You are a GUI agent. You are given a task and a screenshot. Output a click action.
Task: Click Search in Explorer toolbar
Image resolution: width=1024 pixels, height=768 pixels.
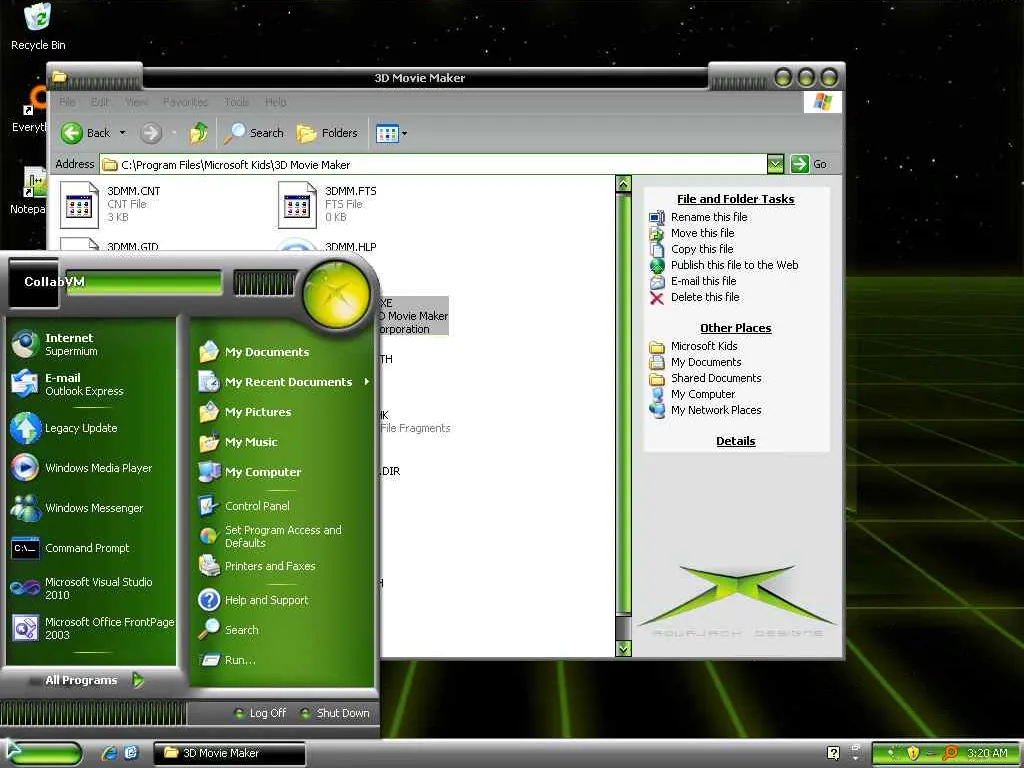click(x=253, y=133)
